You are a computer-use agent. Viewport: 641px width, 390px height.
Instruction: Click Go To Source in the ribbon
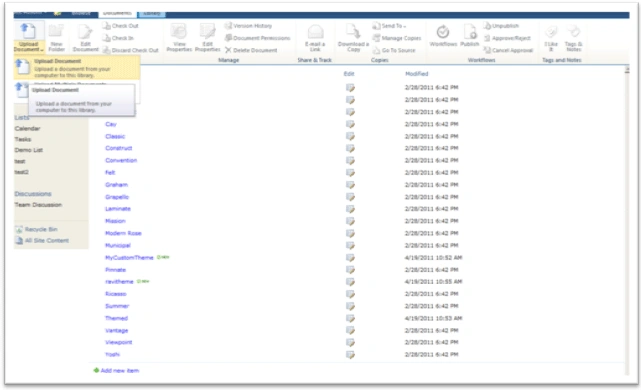coord(394,50)
